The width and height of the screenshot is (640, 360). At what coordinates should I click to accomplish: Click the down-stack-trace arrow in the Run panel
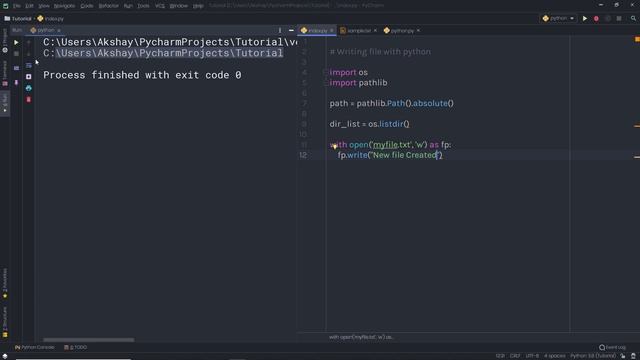tap(29, 53)
